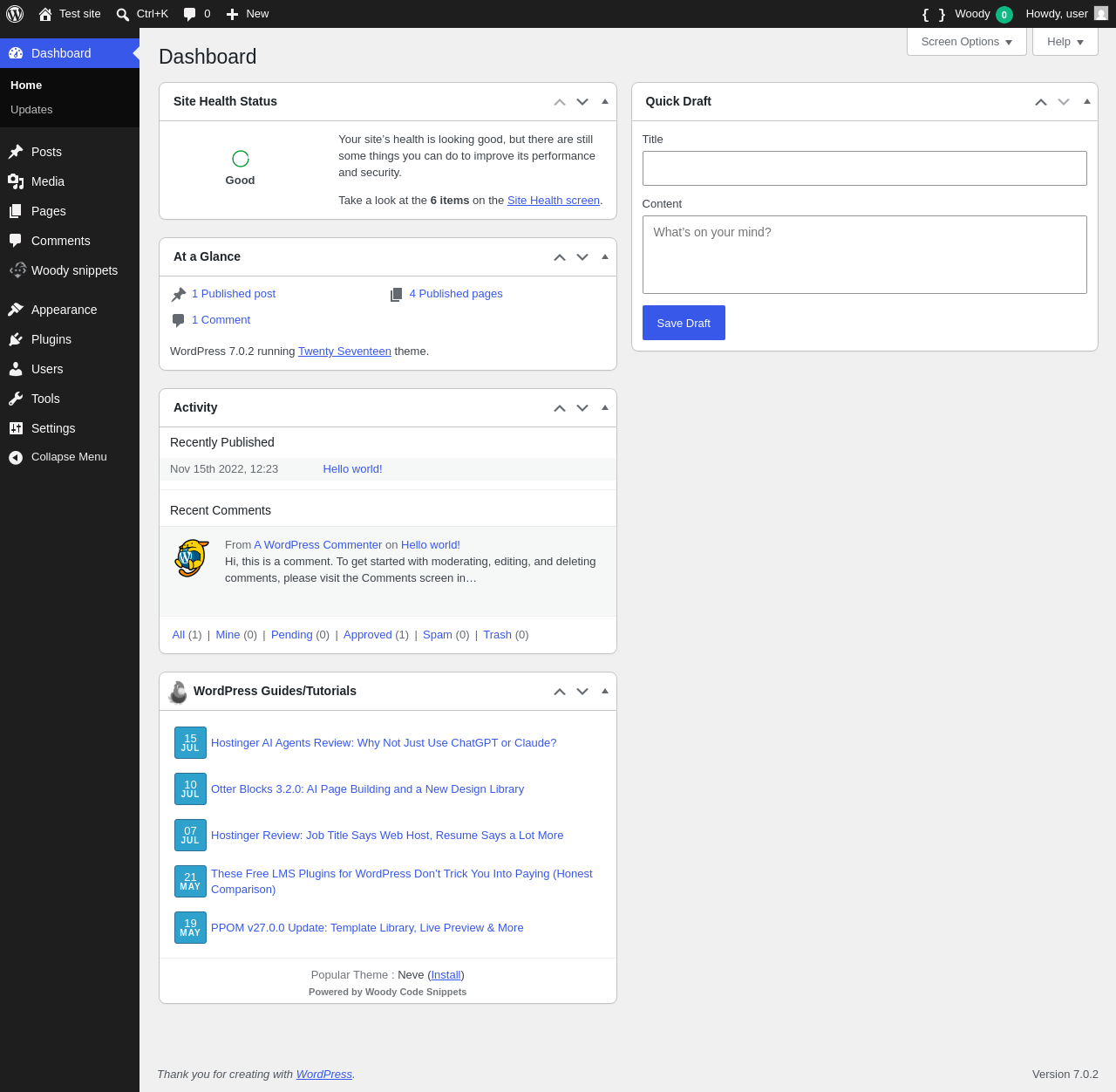
Task: Toggle the Quick Draft panel triangle
Action: (x=1087, y=101)
